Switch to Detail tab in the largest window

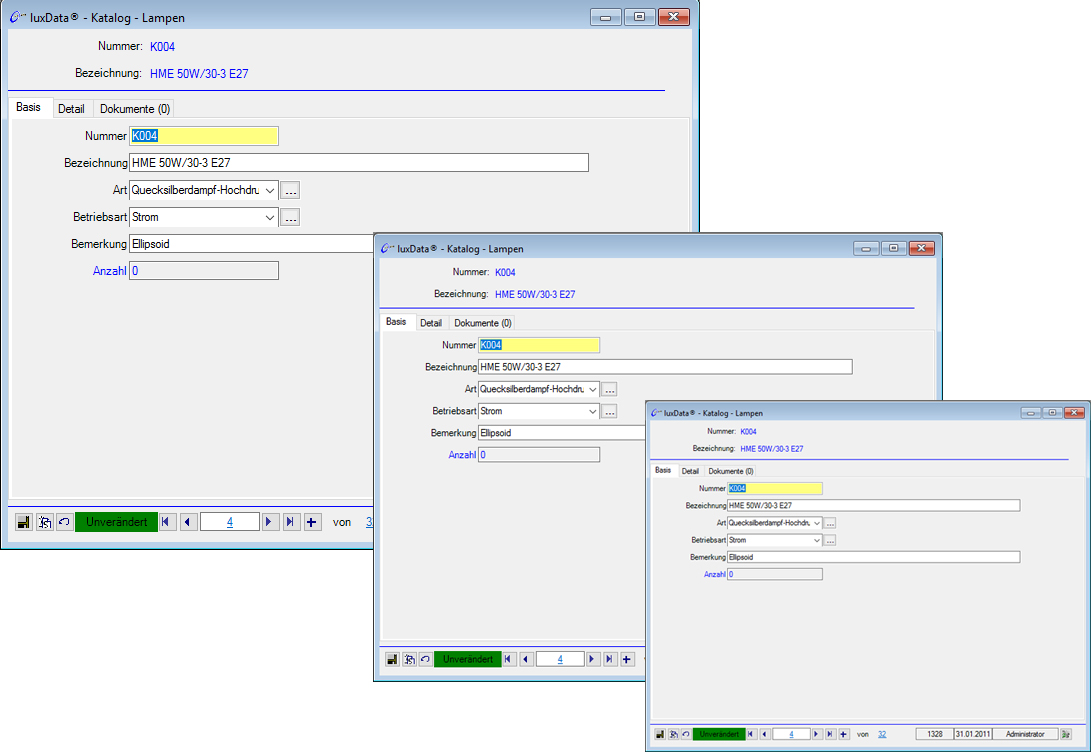coord(71,108)
